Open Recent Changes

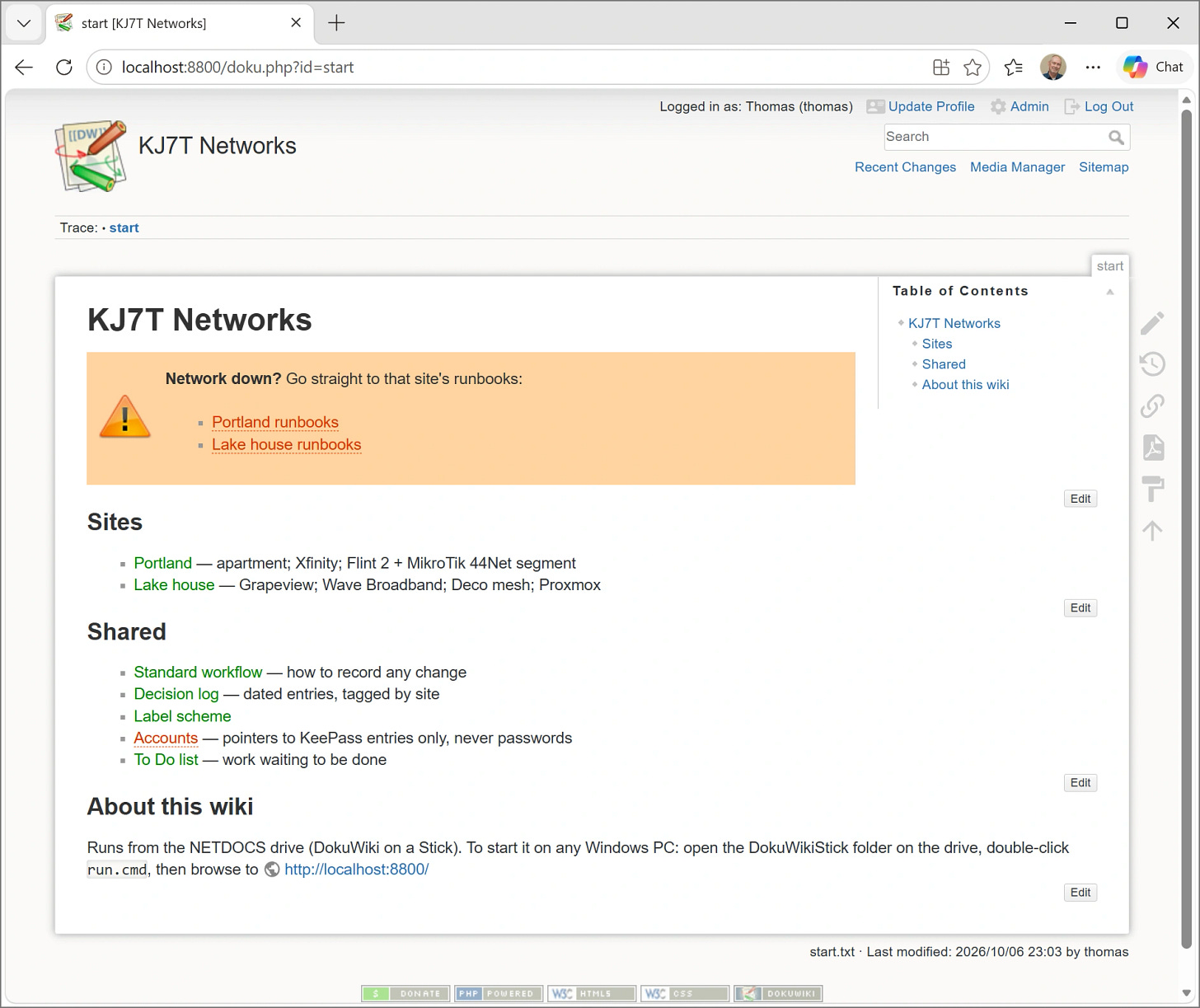(905, 167)
